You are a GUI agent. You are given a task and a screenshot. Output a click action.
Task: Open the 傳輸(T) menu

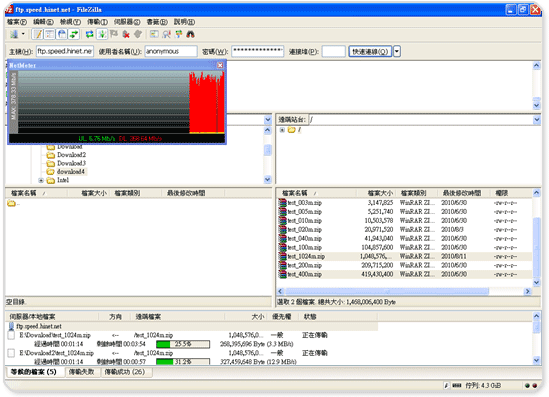point(97,22)
